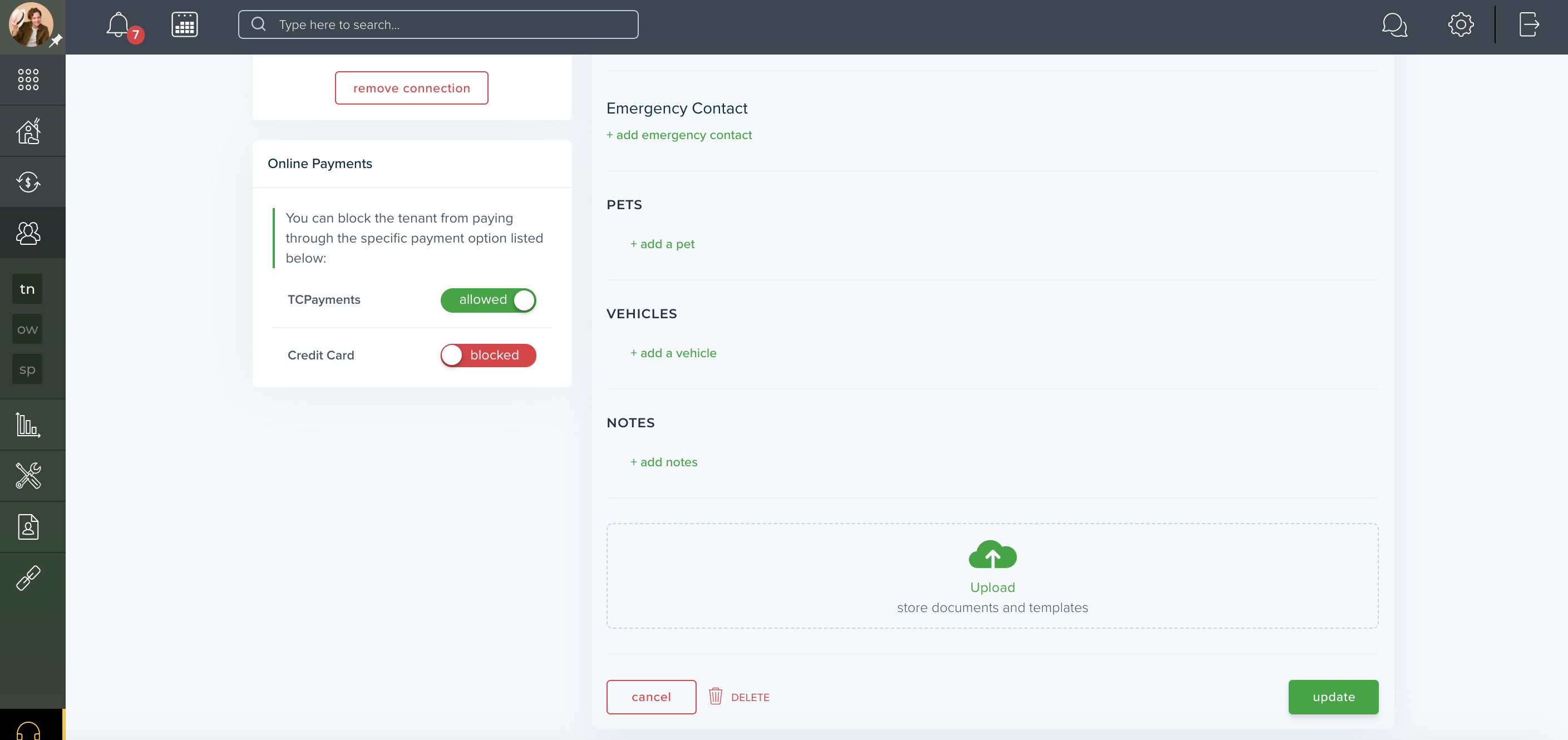Click the green update button
This screenshot has height=740, width=1568.
pyautogui.click(x=1333, y=697)
